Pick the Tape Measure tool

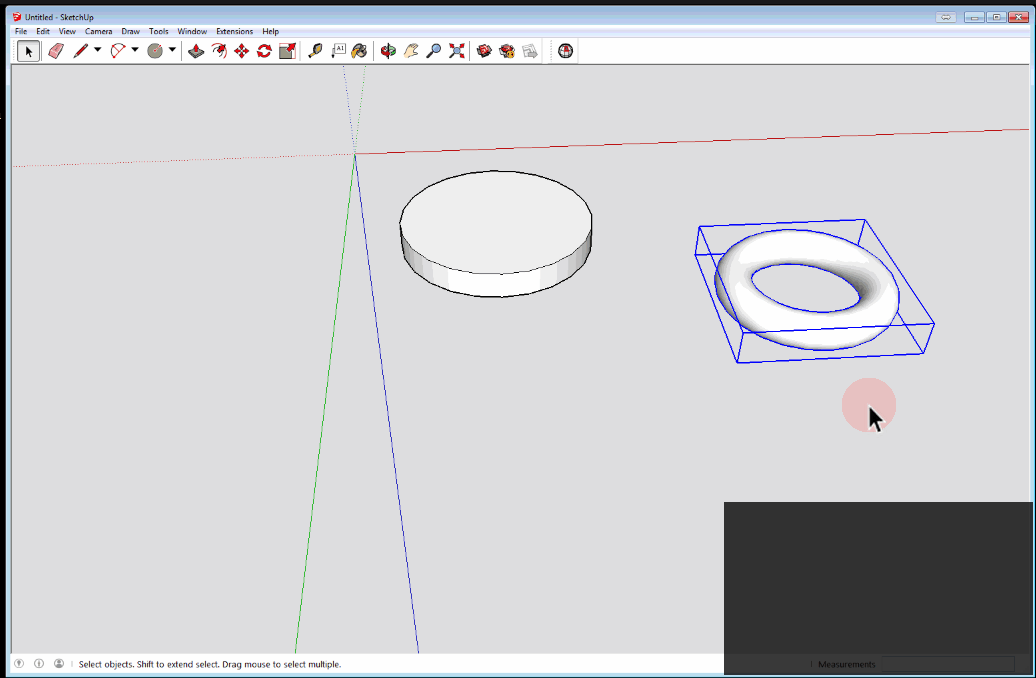click(x=315, y=51)
